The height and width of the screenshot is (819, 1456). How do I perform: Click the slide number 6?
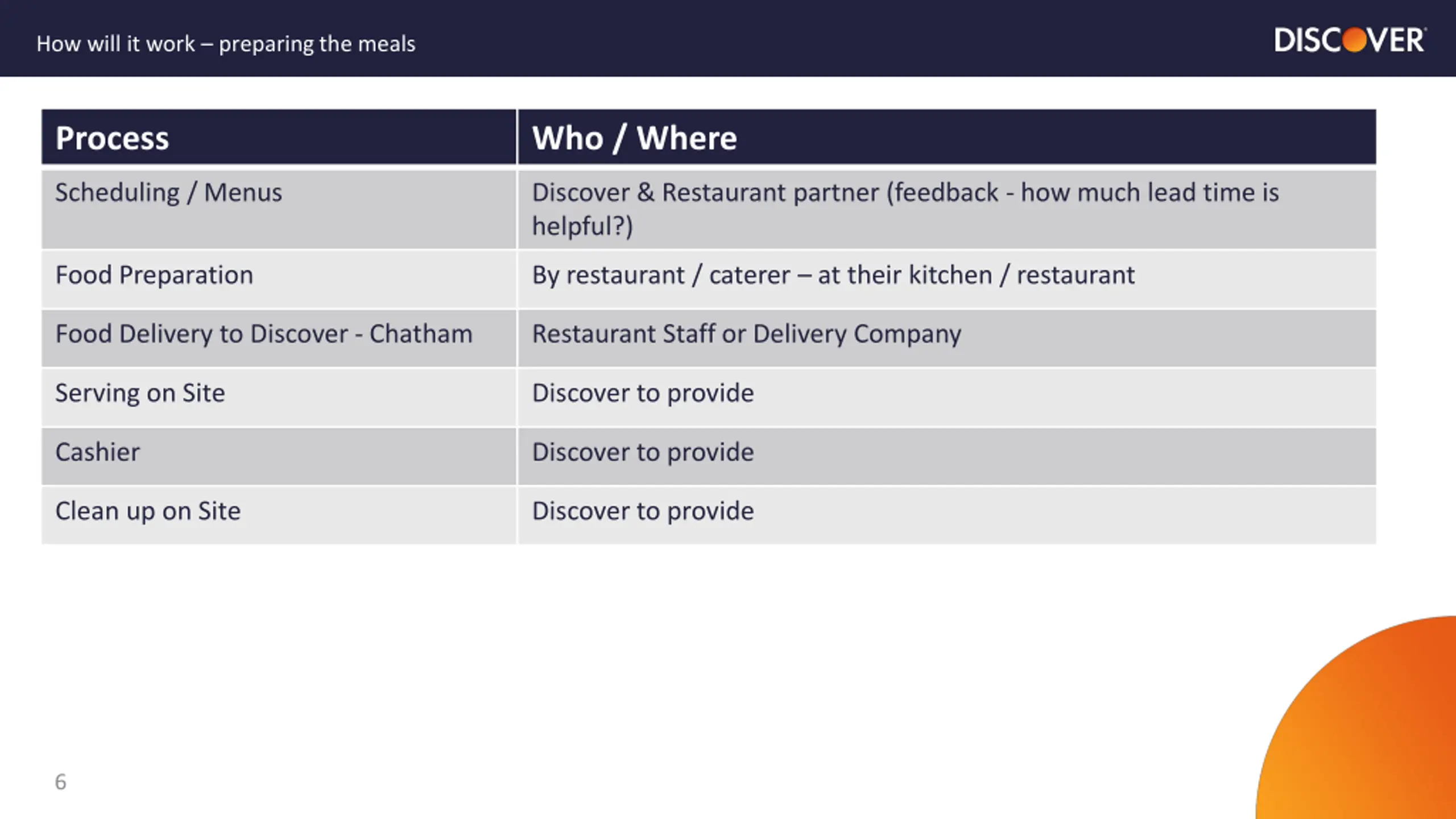(x=60, y=782)
